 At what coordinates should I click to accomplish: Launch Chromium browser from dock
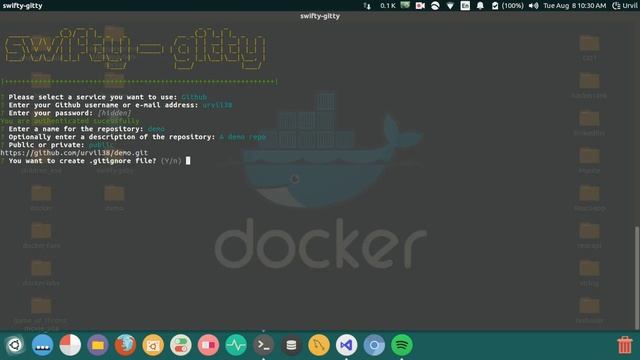(x=374, y=345)
